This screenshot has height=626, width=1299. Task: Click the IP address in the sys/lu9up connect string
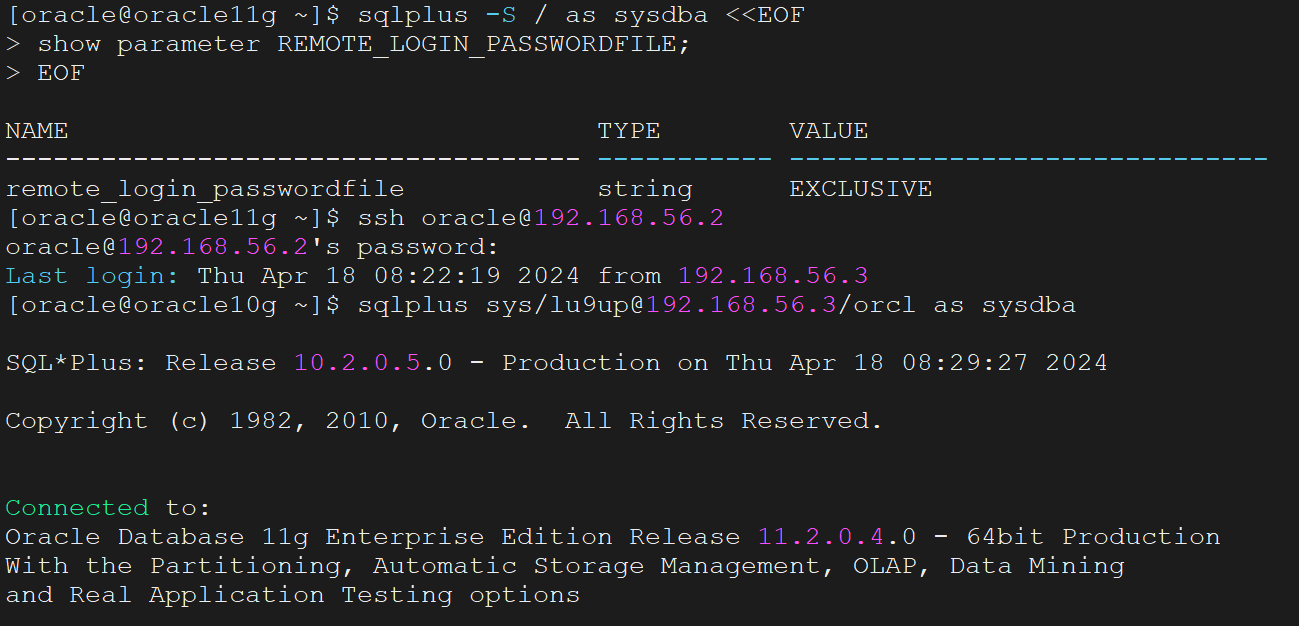pos(740,305)
